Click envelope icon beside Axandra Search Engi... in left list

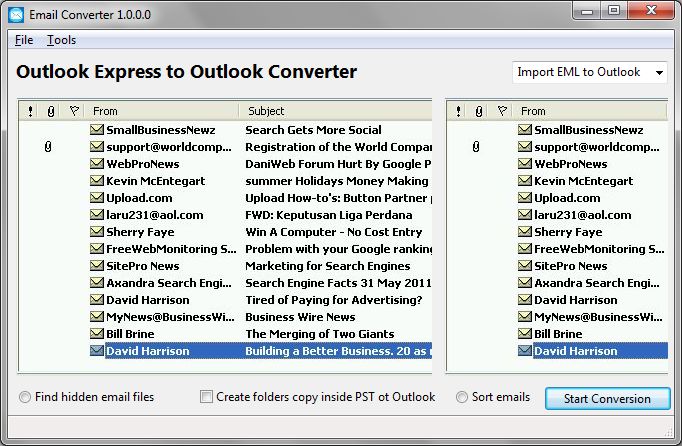pos(97,282)
